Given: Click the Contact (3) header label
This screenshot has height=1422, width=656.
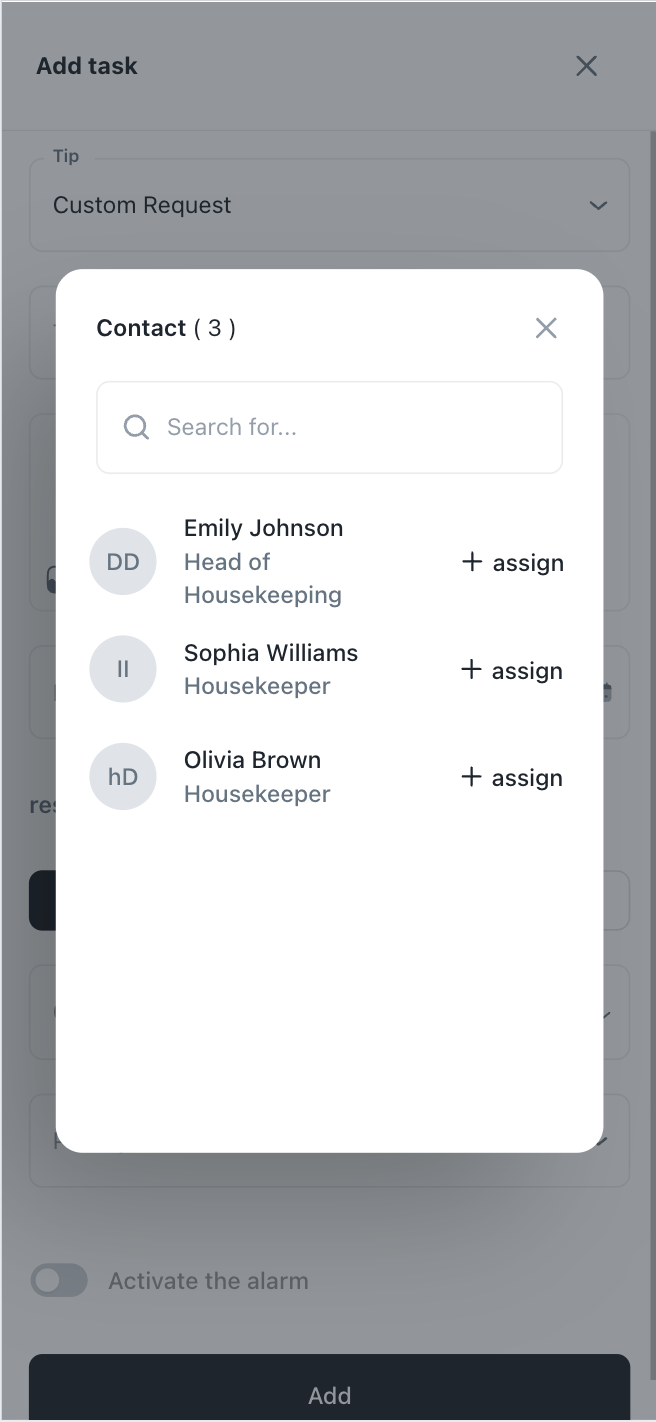Looking at the screenshot, I should [166, 327].
